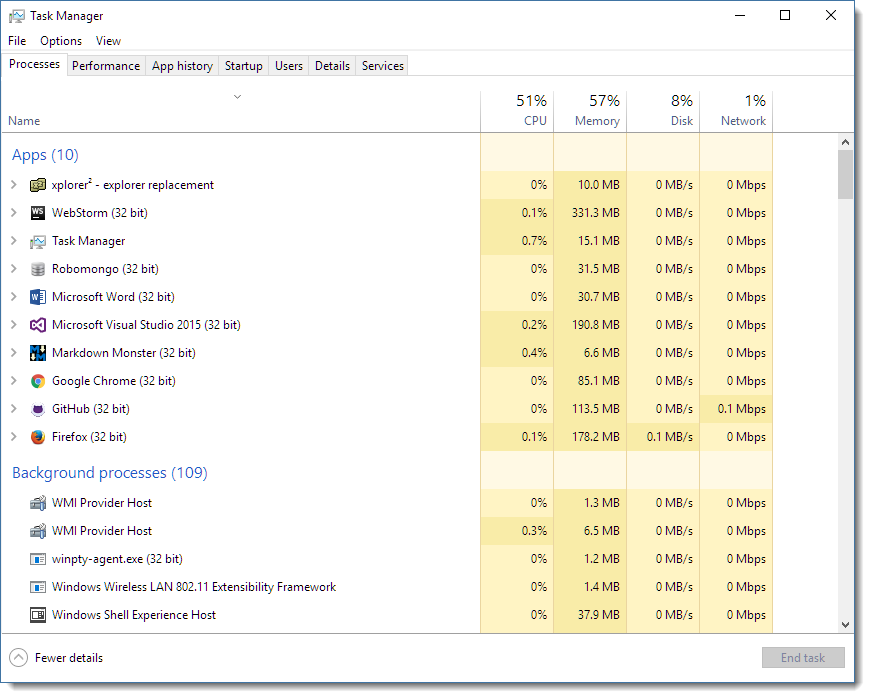Select the Markdown Monster app icon

[x=37, y=352]
